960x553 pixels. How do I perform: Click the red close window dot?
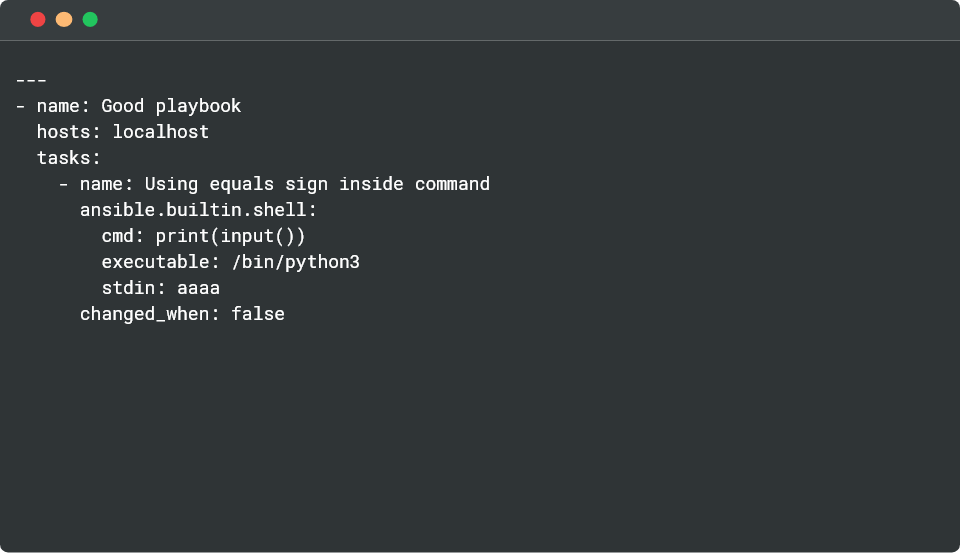tap(38, 19)
